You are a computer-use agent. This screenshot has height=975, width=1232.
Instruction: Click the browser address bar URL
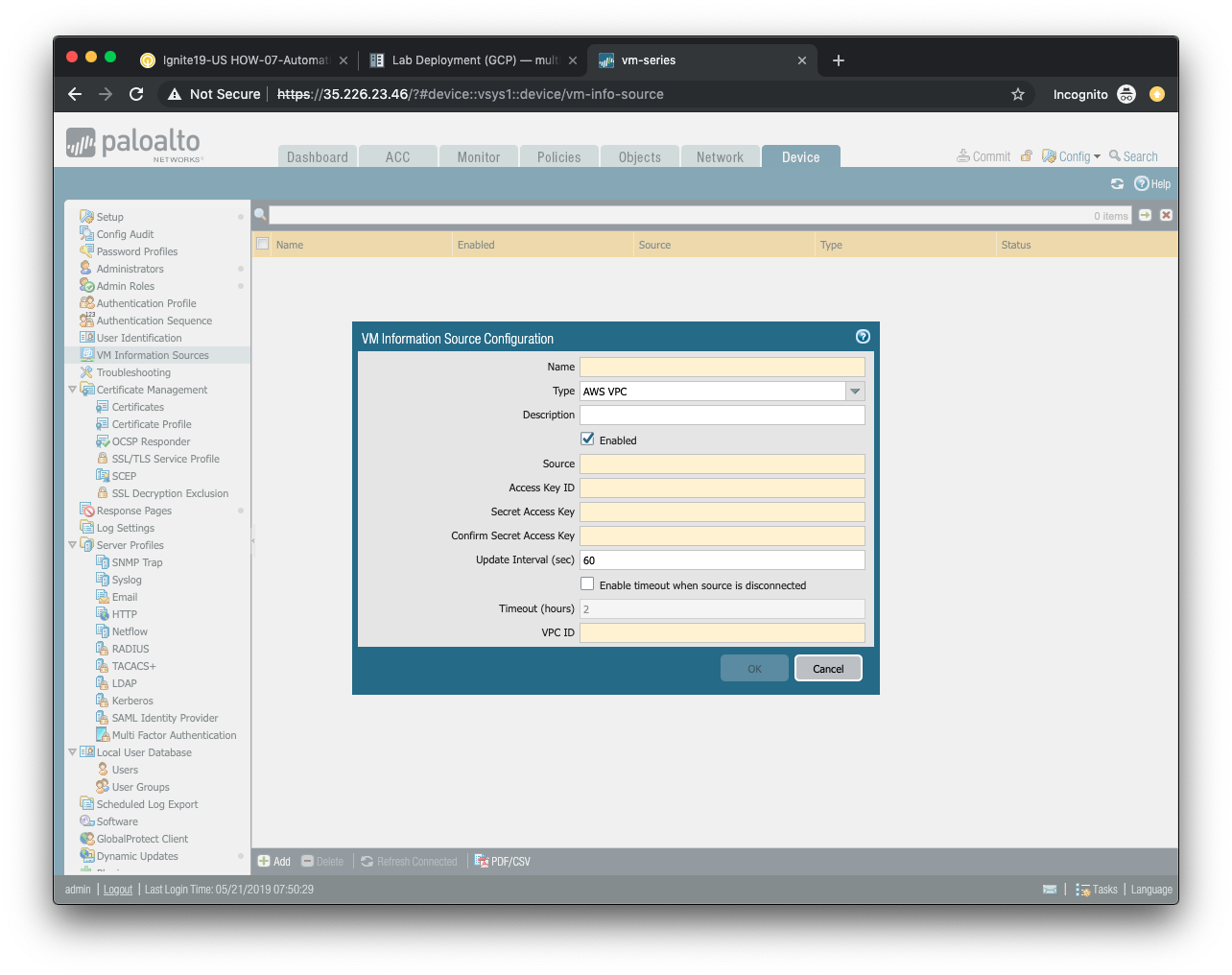click(x=470, y=94)
